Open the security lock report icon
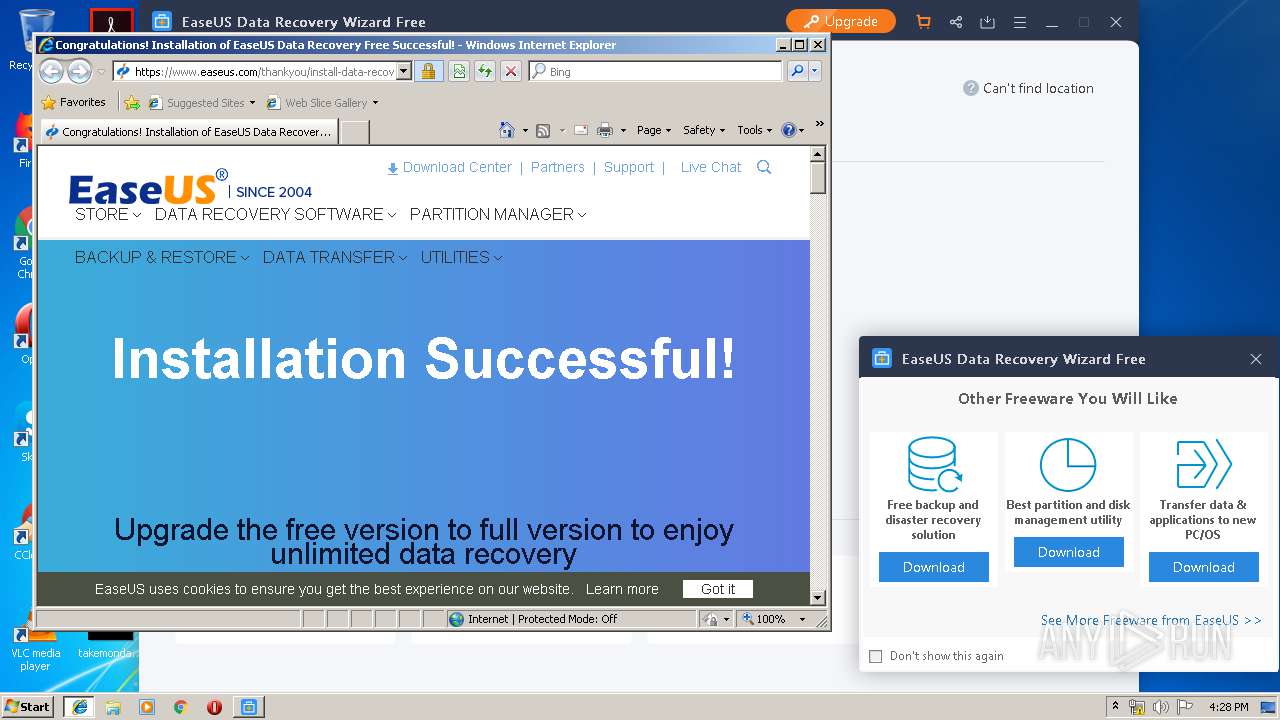This screenshot has height=720, width=1280. (x=428, y=71)
